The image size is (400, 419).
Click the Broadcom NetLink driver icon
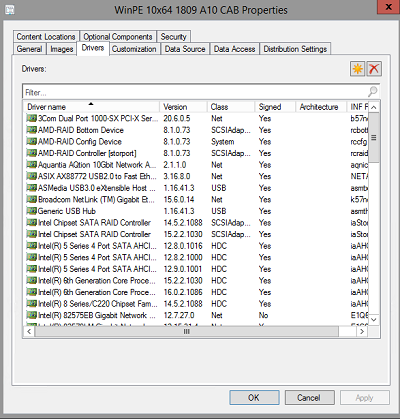coord(31,199)
